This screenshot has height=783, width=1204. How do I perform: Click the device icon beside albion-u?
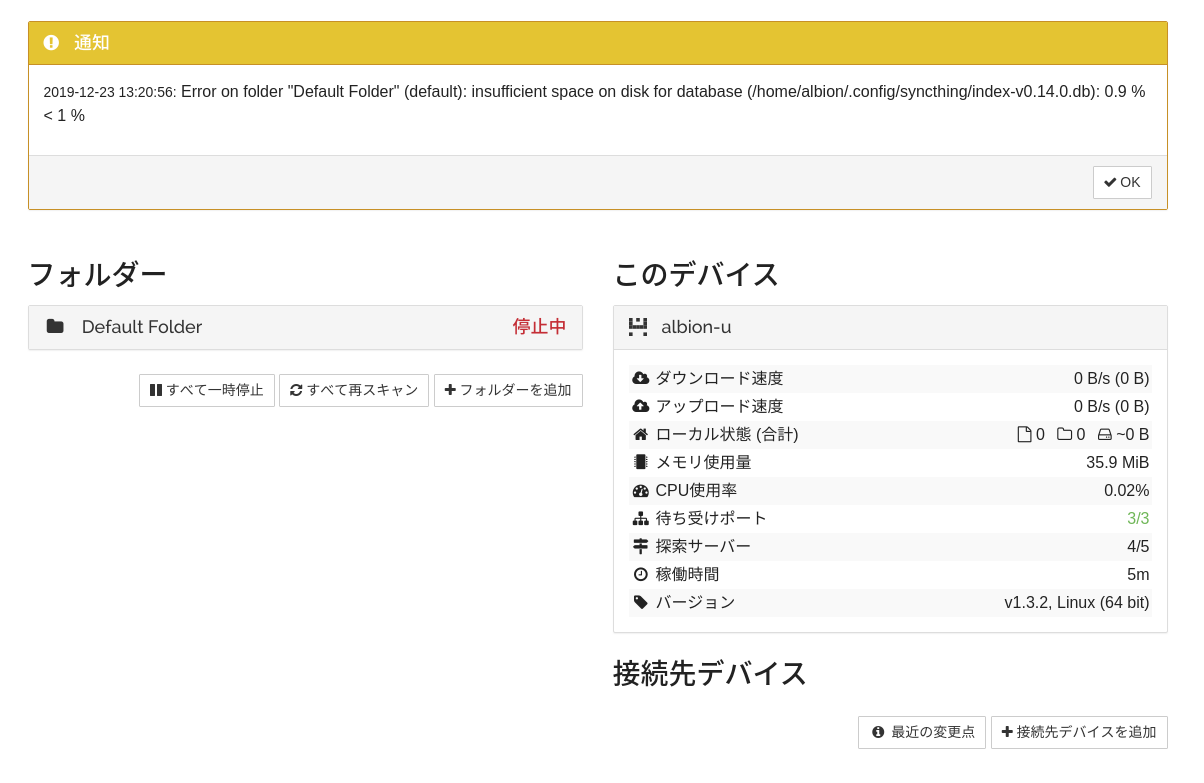point(638,327)
